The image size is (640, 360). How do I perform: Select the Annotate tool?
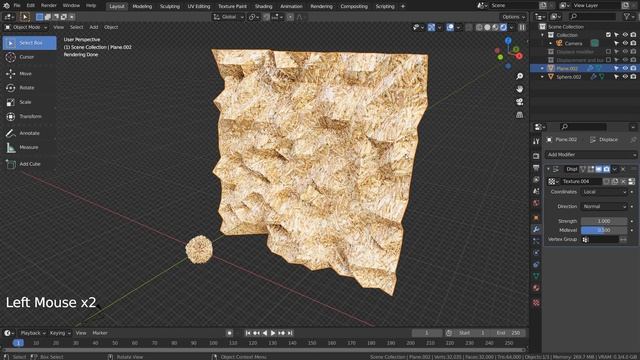pyautogui.click(x=29, y=133)
